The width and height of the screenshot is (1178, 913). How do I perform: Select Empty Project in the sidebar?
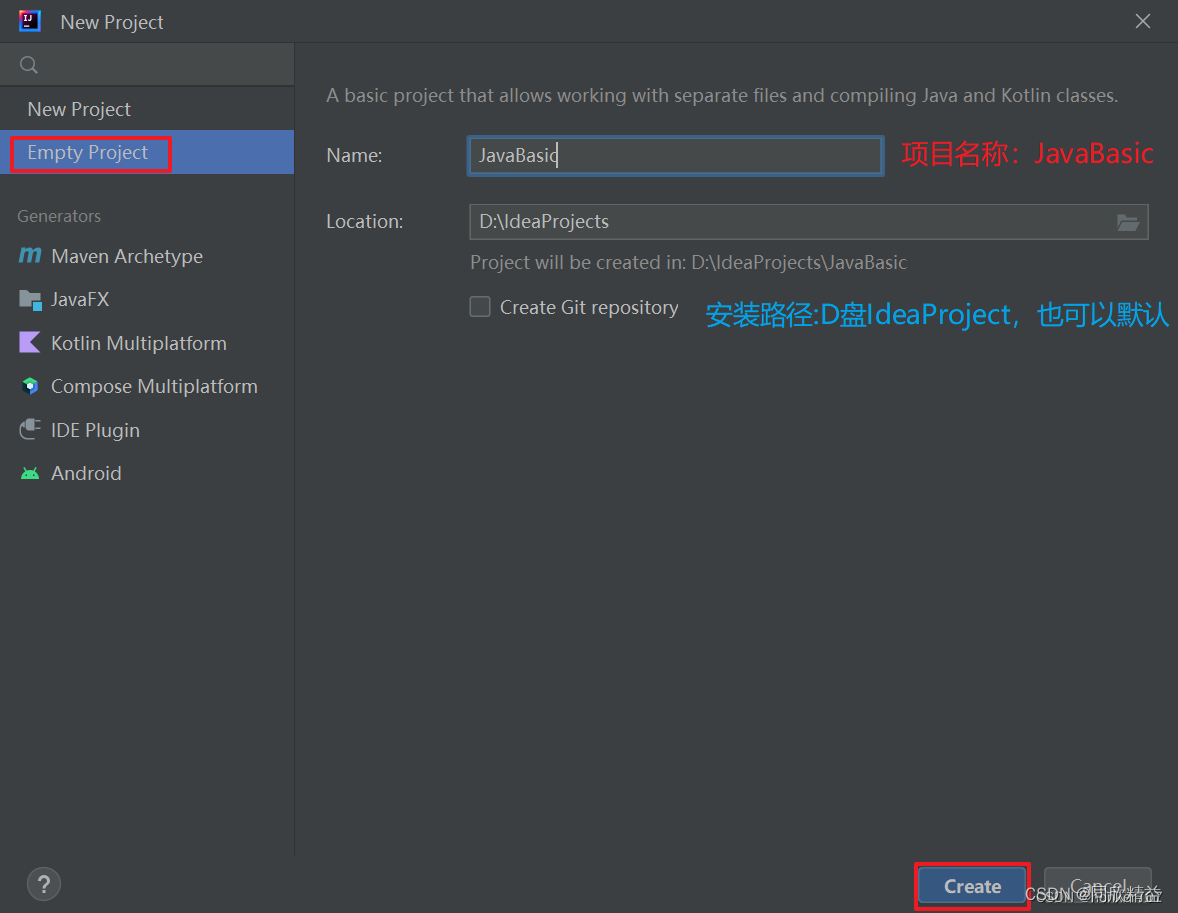[x=147, y=153]
